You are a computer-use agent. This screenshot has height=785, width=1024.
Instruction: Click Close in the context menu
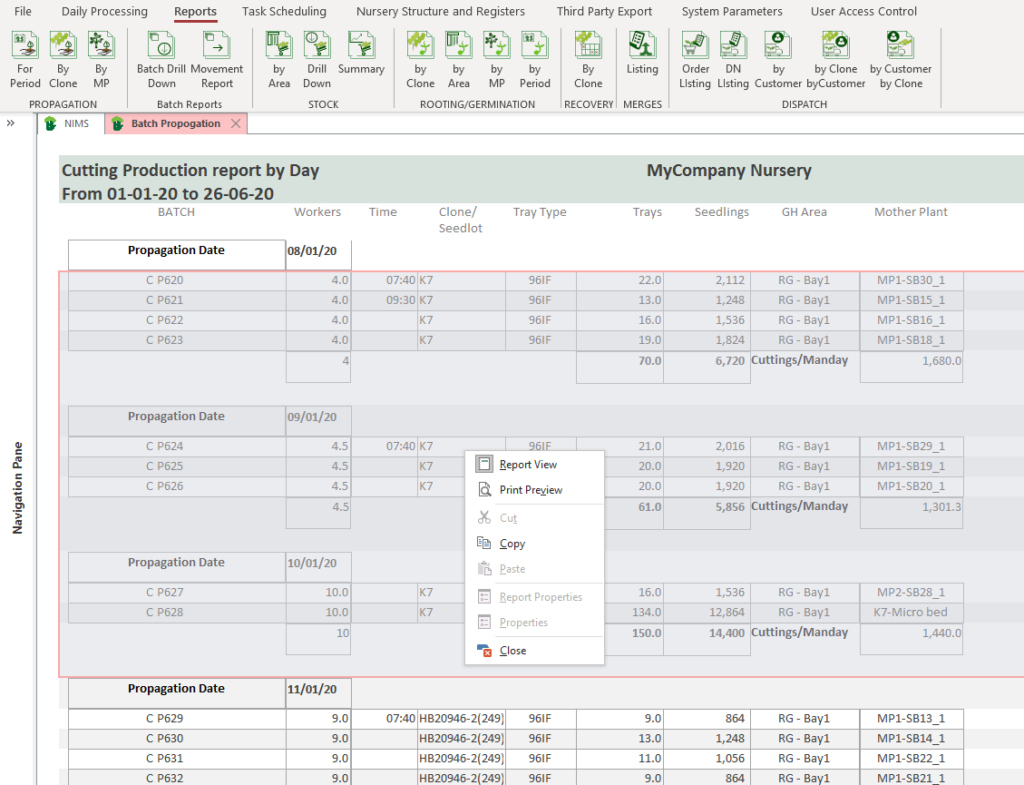[512, 650]
